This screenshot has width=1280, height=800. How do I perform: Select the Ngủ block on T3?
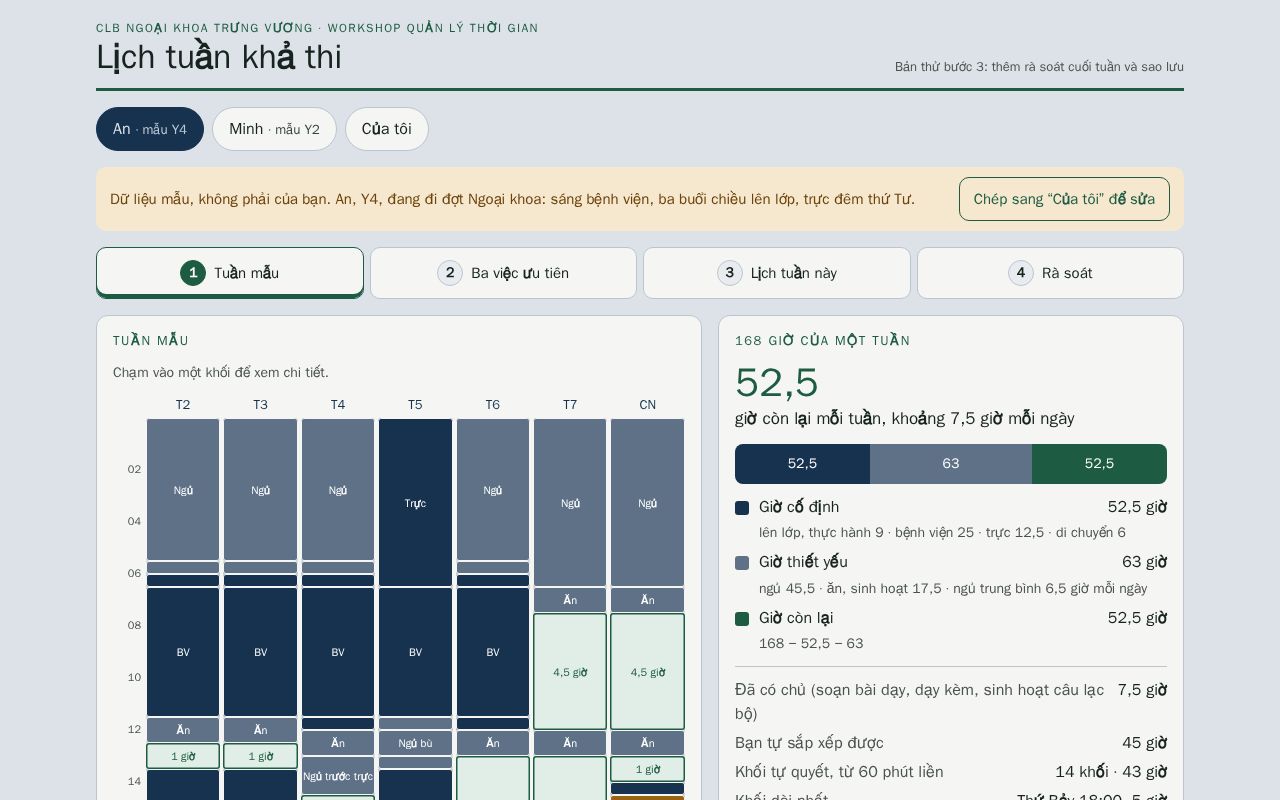coord(260,490)
